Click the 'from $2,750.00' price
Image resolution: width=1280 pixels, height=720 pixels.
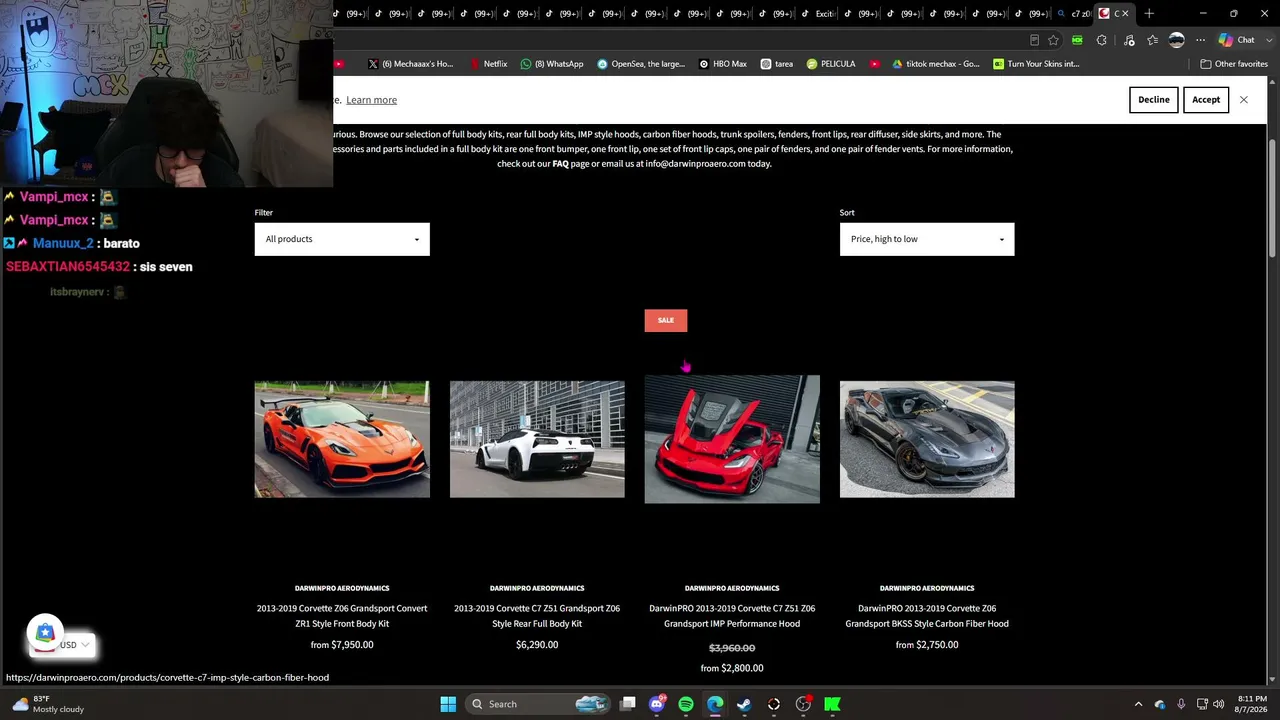927,645
